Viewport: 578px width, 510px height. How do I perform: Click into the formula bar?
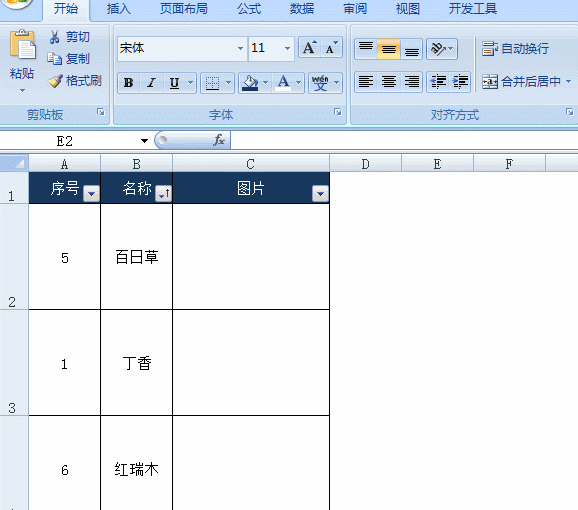404,140
